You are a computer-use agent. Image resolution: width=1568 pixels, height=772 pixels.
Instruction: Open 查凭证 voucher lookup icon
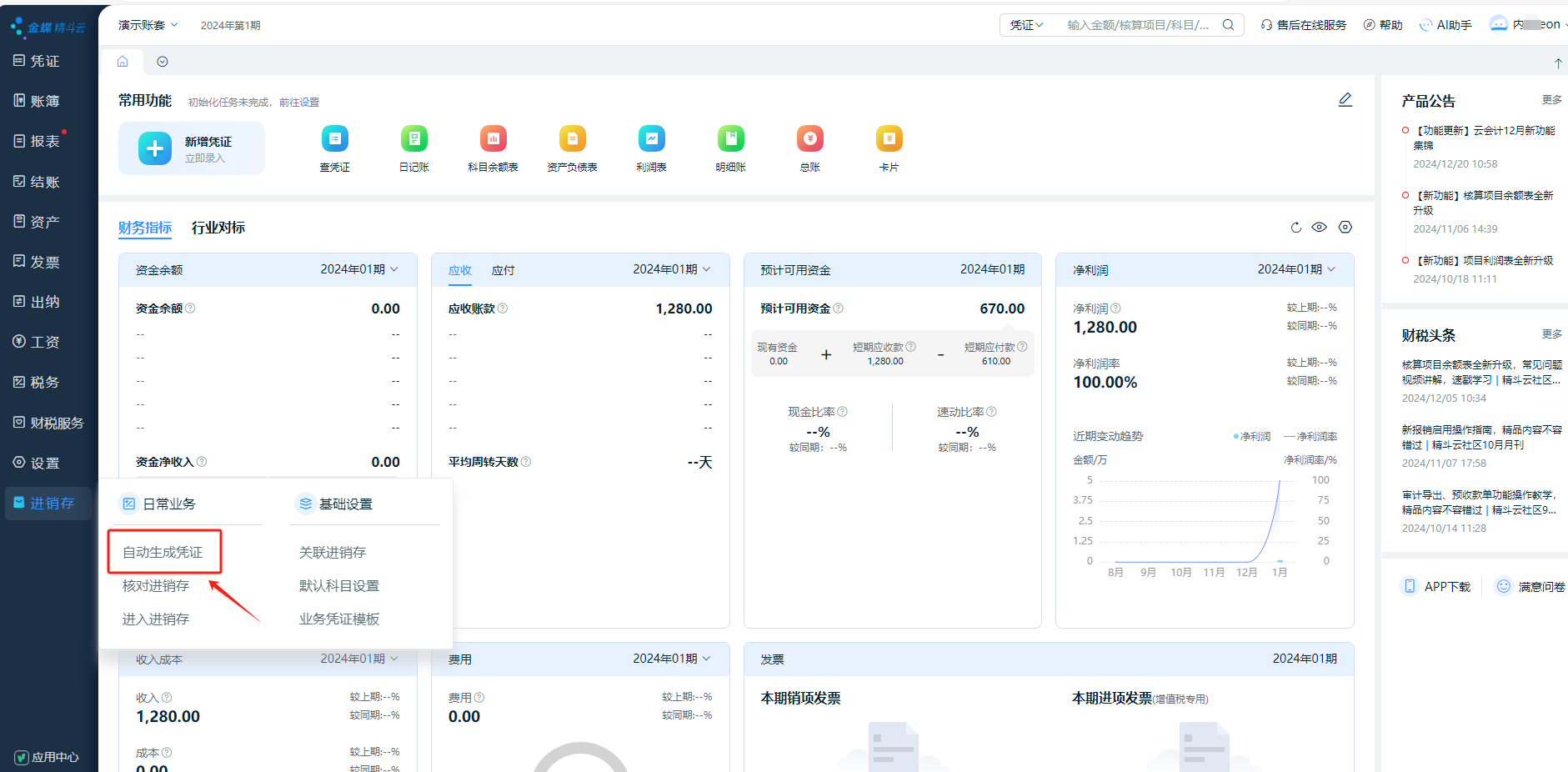tap(334, 138)
